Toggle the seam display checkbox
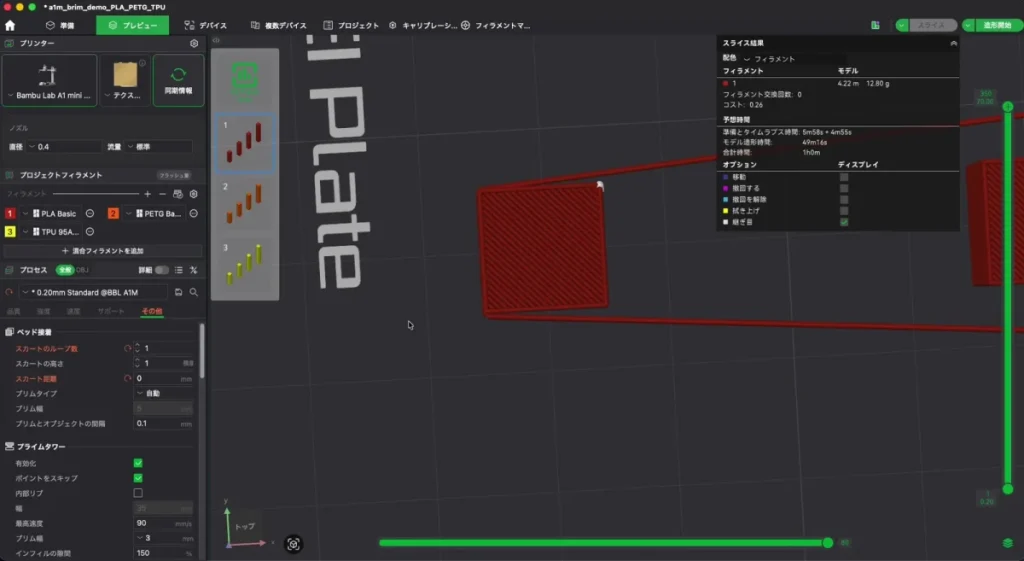The height and width of the screenshot is (561, 1024). [844, 222]
